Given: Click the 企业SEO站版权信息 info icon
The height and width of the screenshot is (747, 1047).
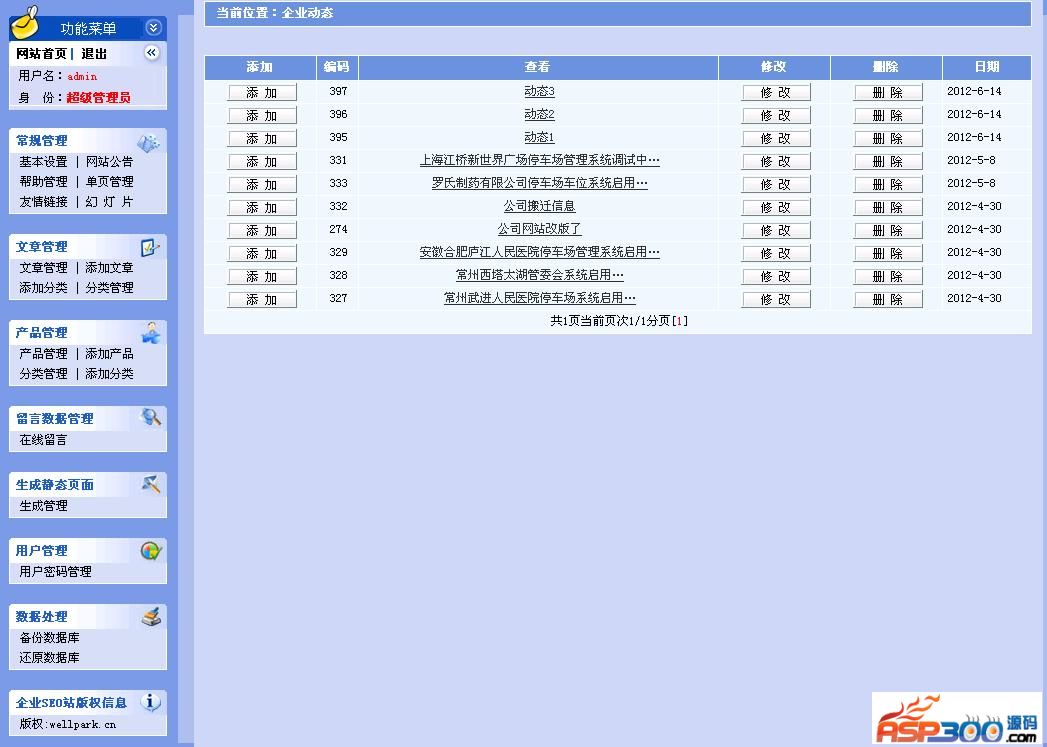Looking at the screenshot, I should point(150,702).
